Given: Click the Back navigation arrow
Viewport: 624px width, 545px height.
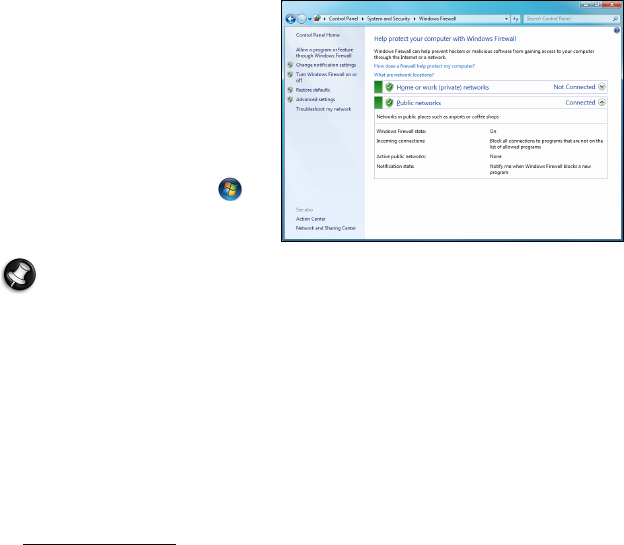Looking at the screenshot, I should coord(291,19).
